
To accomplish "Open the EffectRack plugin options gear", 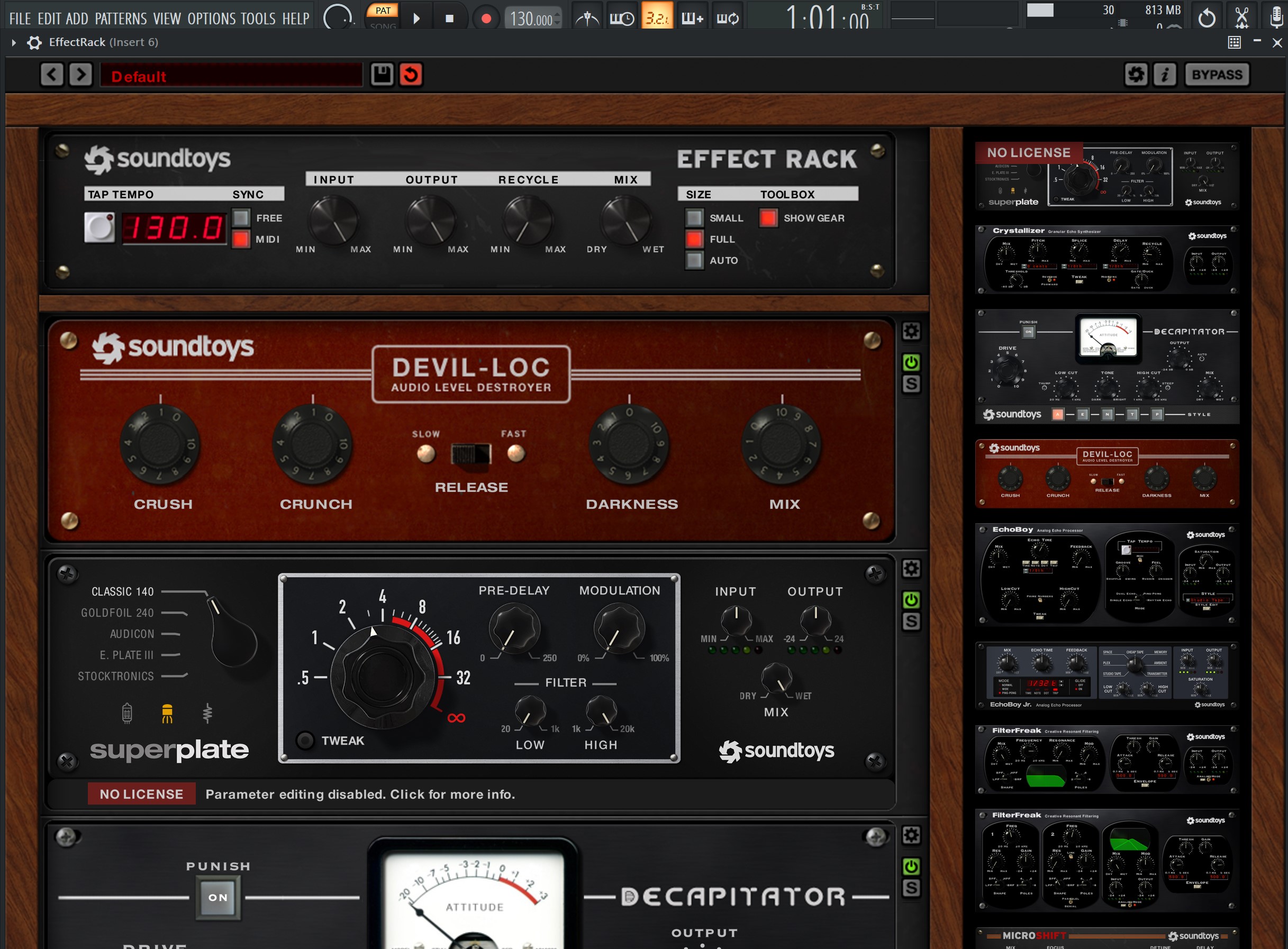I will 34,42.
